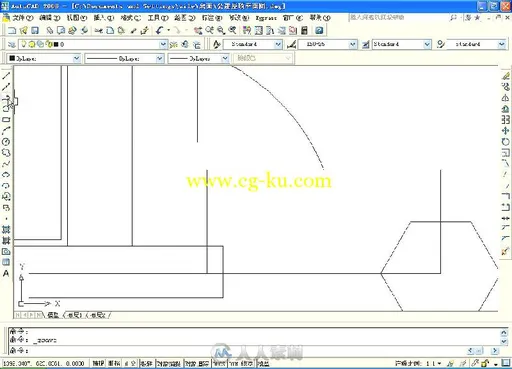
Task: Expand the ByLayer color dropdown
Action: click(x=76, y=58)
